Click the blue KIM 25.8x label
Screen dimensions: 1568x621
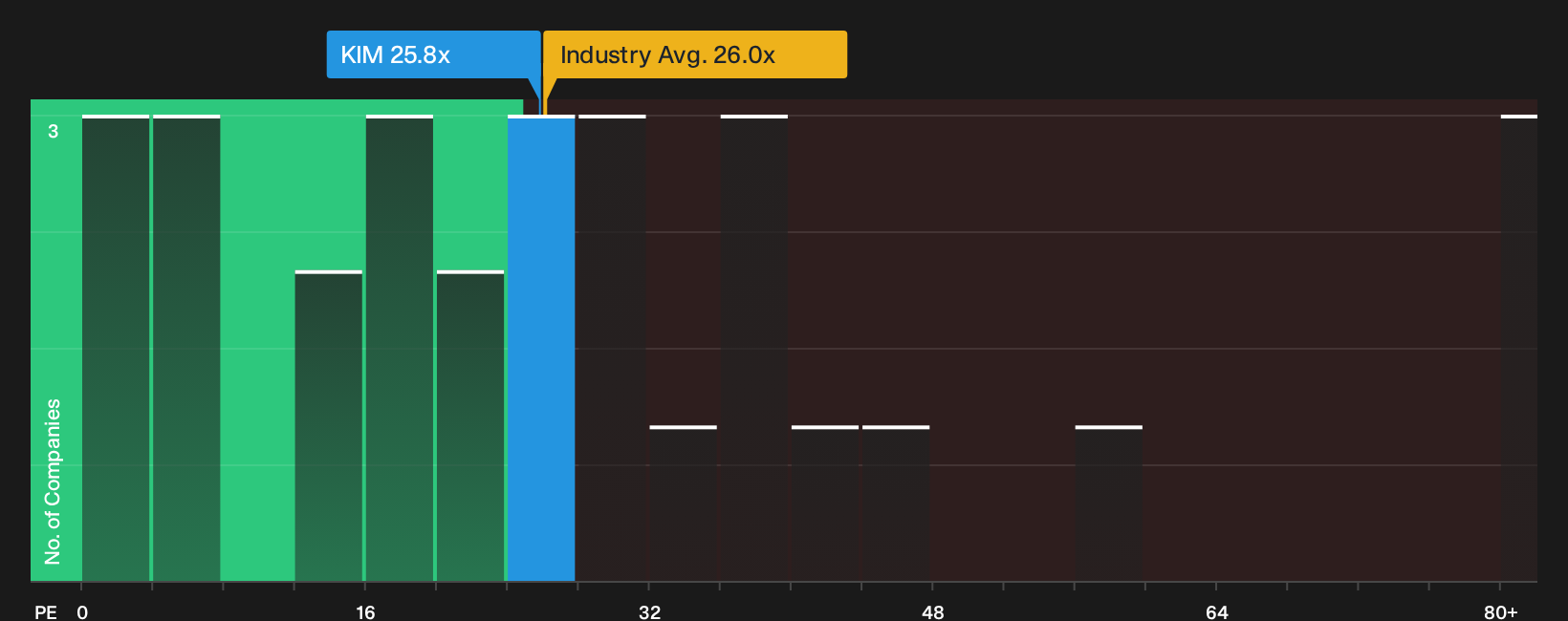click(x=433, y=54)
